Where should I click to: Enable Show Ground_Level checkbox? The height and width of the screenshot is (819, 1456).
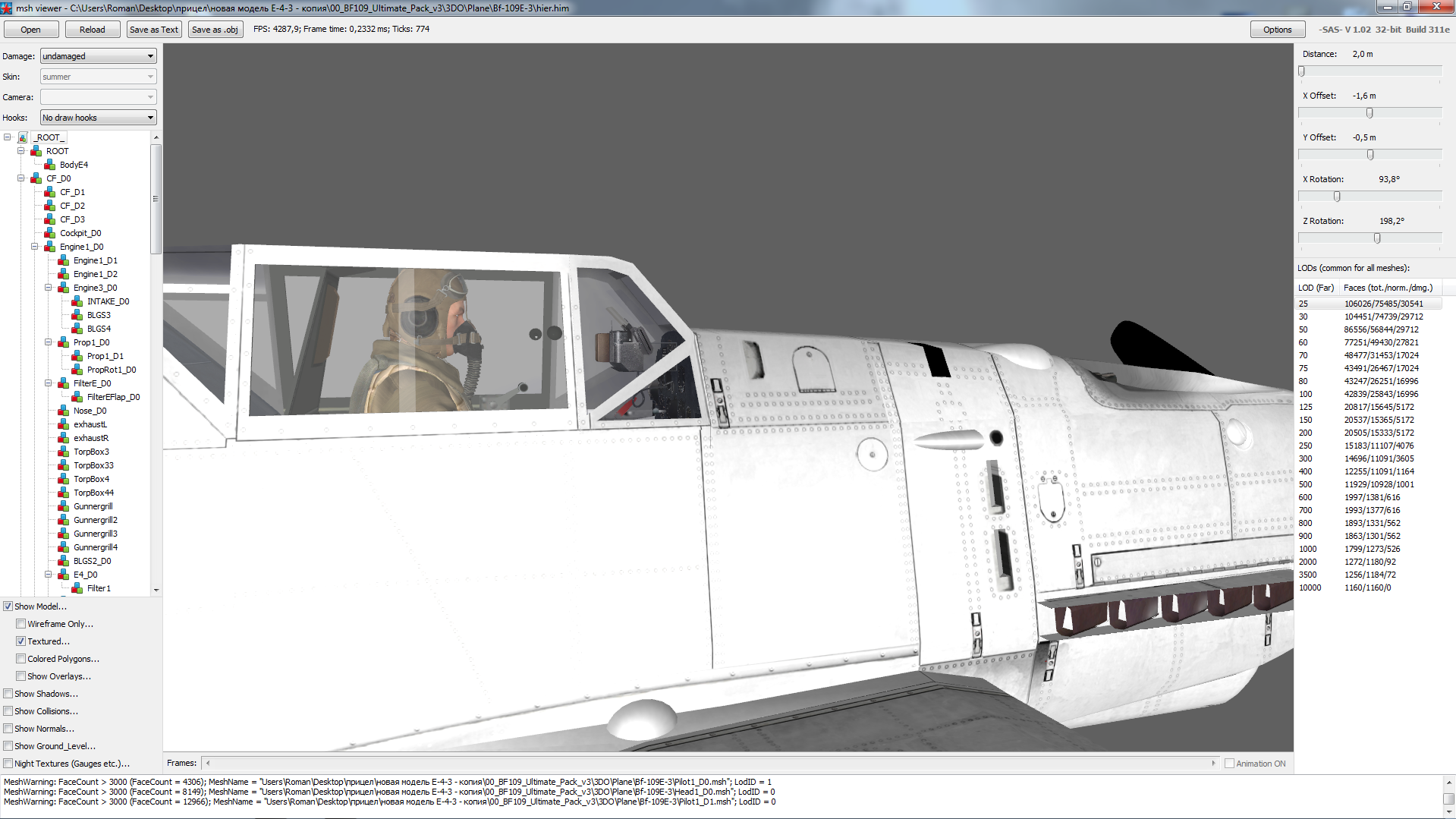click(8, 746)
